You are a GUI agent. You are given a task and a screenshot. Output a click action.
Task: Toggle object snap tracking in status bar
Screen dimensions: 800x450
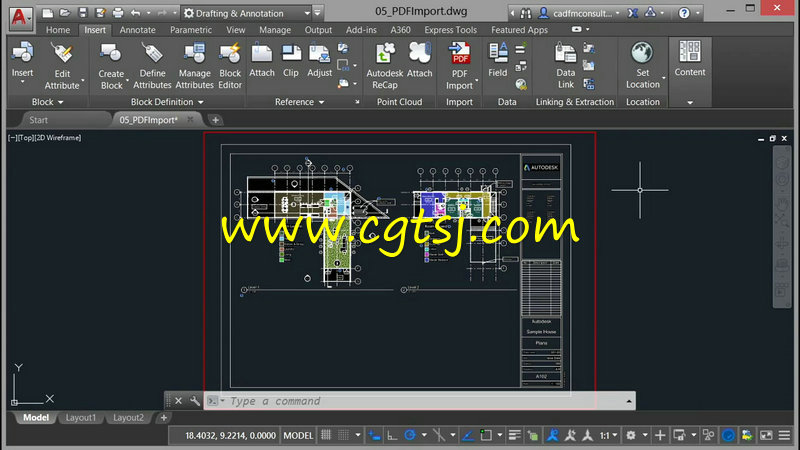(467, 435)
